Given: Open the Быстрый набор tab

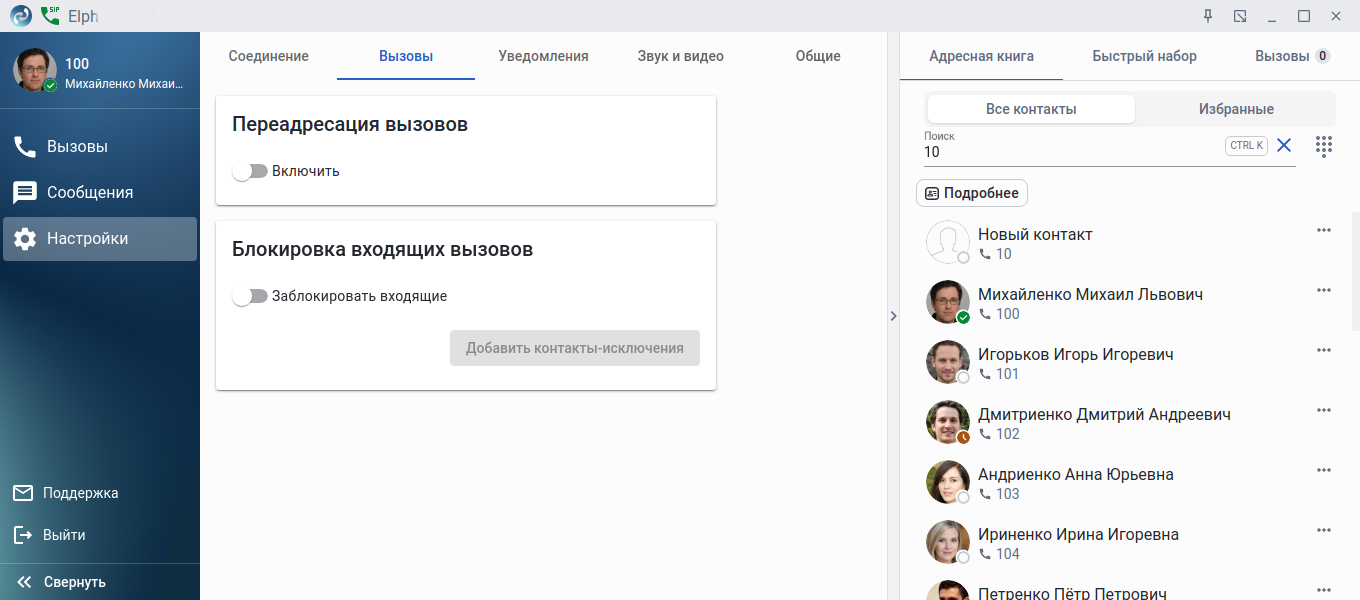Looking at the screenshot, I should (x=1144, y=56).
